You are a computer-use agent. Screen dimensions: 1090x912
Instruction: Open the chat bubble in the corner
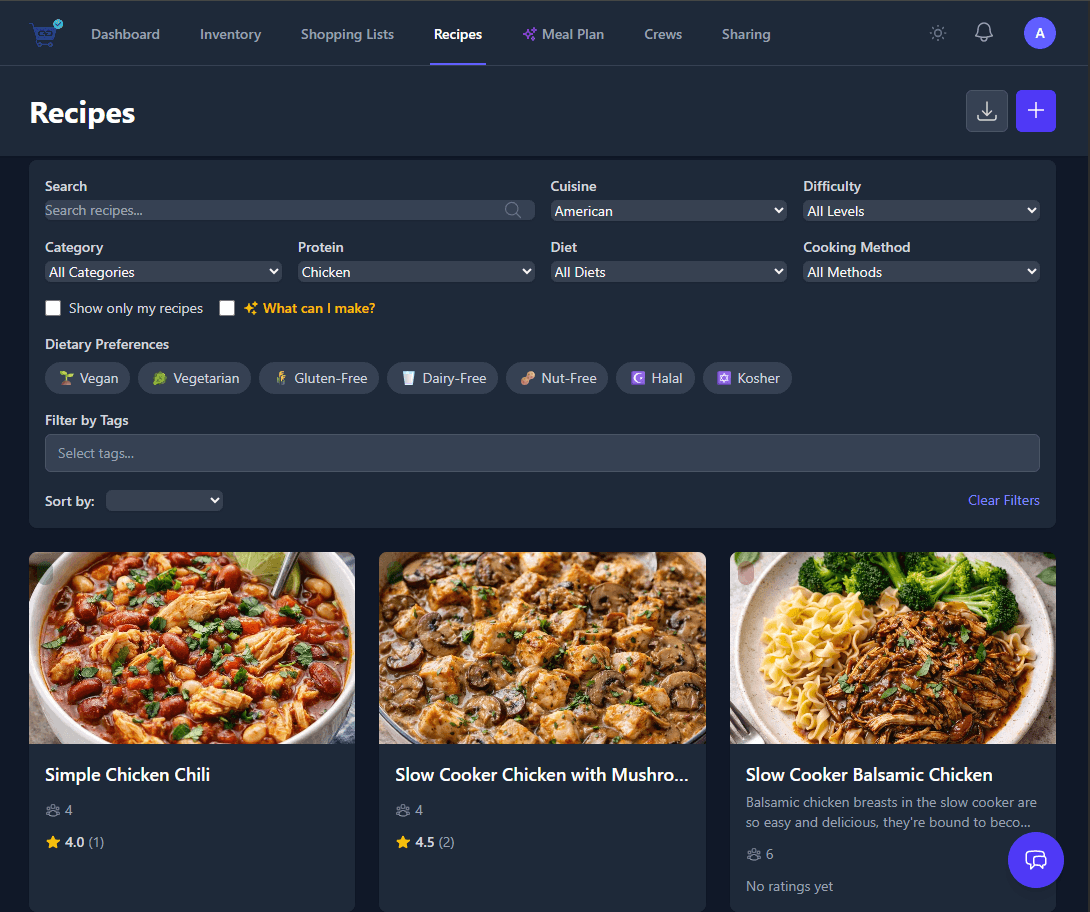(x=1036, y=860)
